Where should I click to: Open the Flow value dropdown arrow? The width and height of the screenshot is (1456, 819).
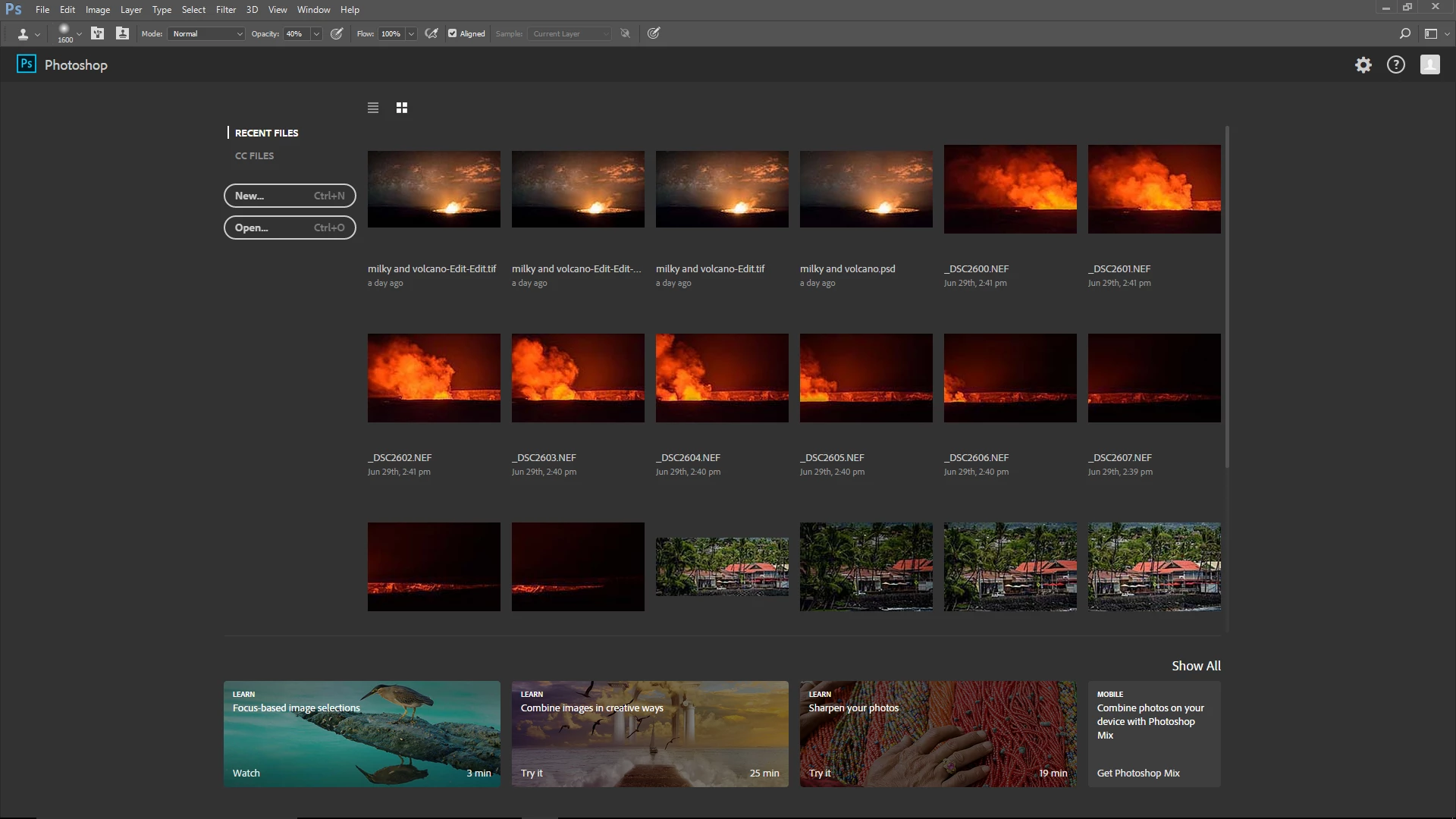point(411,33)
